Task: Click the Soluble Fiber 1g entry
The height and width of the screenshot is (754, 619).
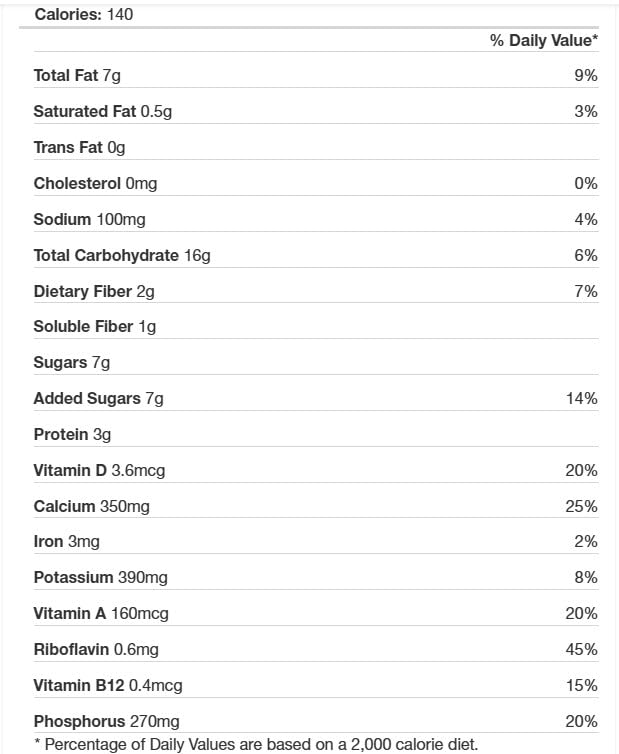Action: (x=94, y=327)
